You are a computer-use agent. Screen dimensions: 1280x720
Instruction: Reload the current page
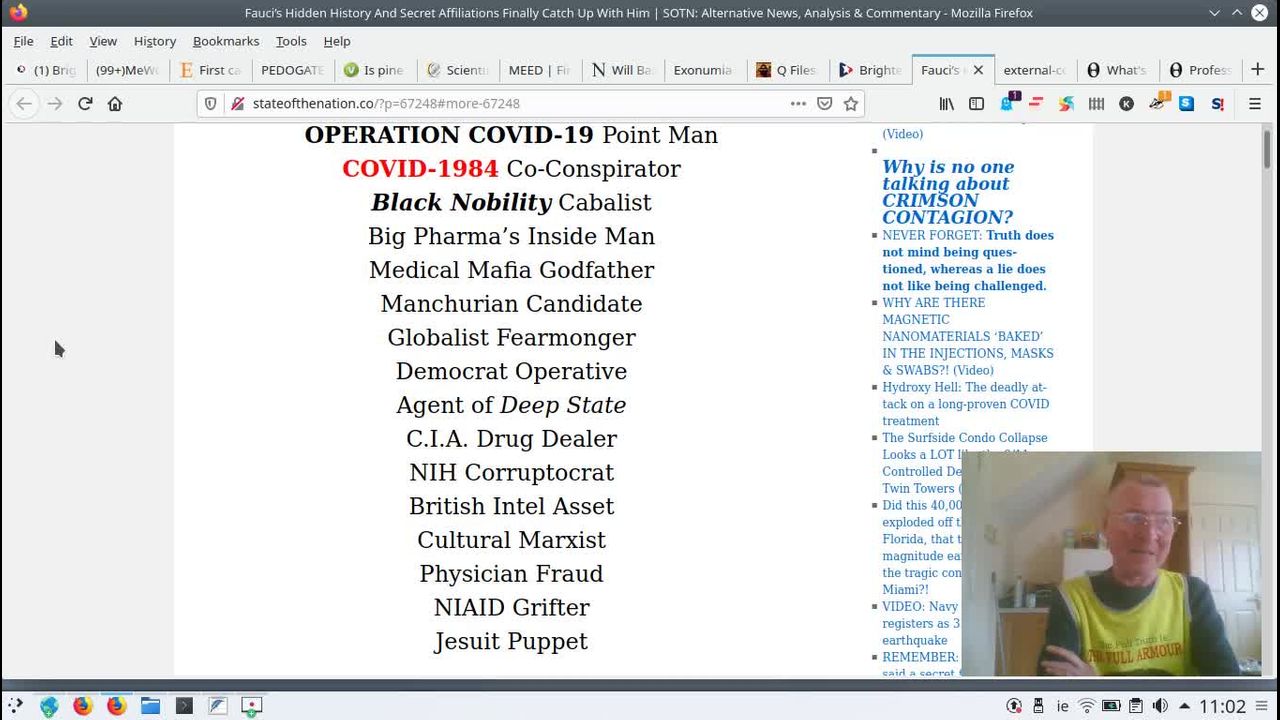[85, 103]
